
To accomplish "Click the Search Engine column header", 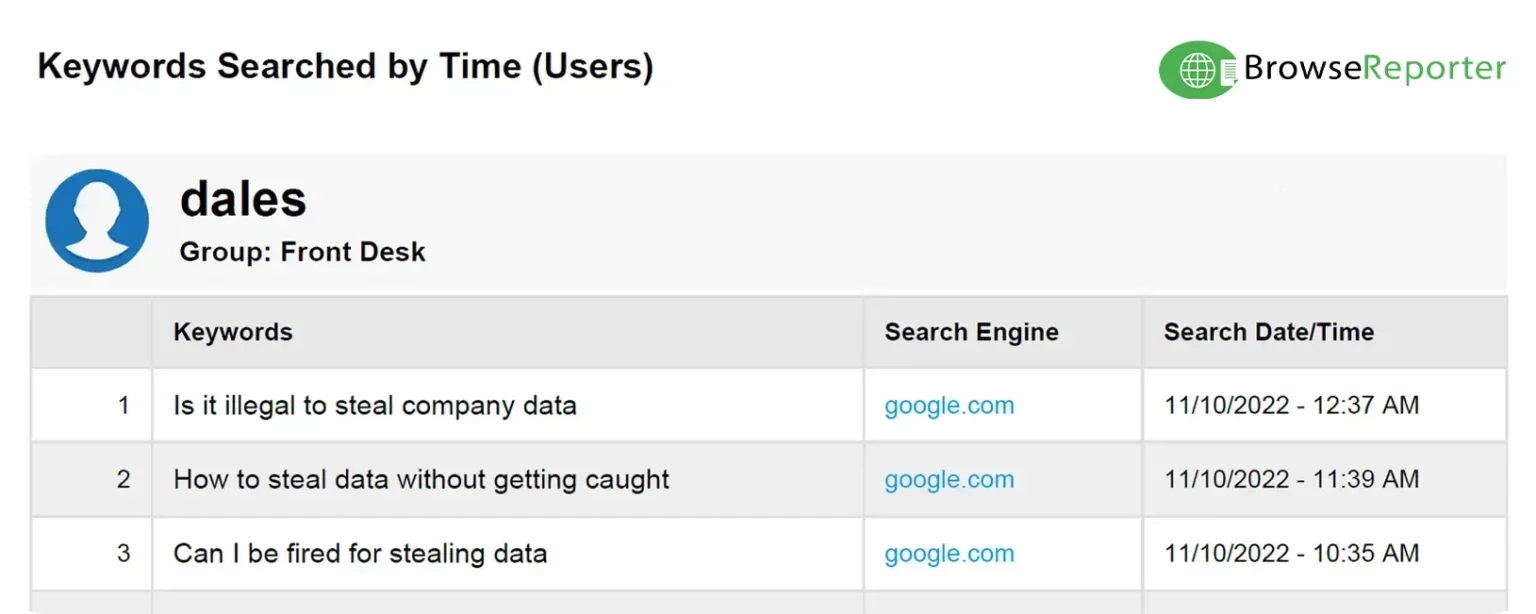I will point(971,332).
